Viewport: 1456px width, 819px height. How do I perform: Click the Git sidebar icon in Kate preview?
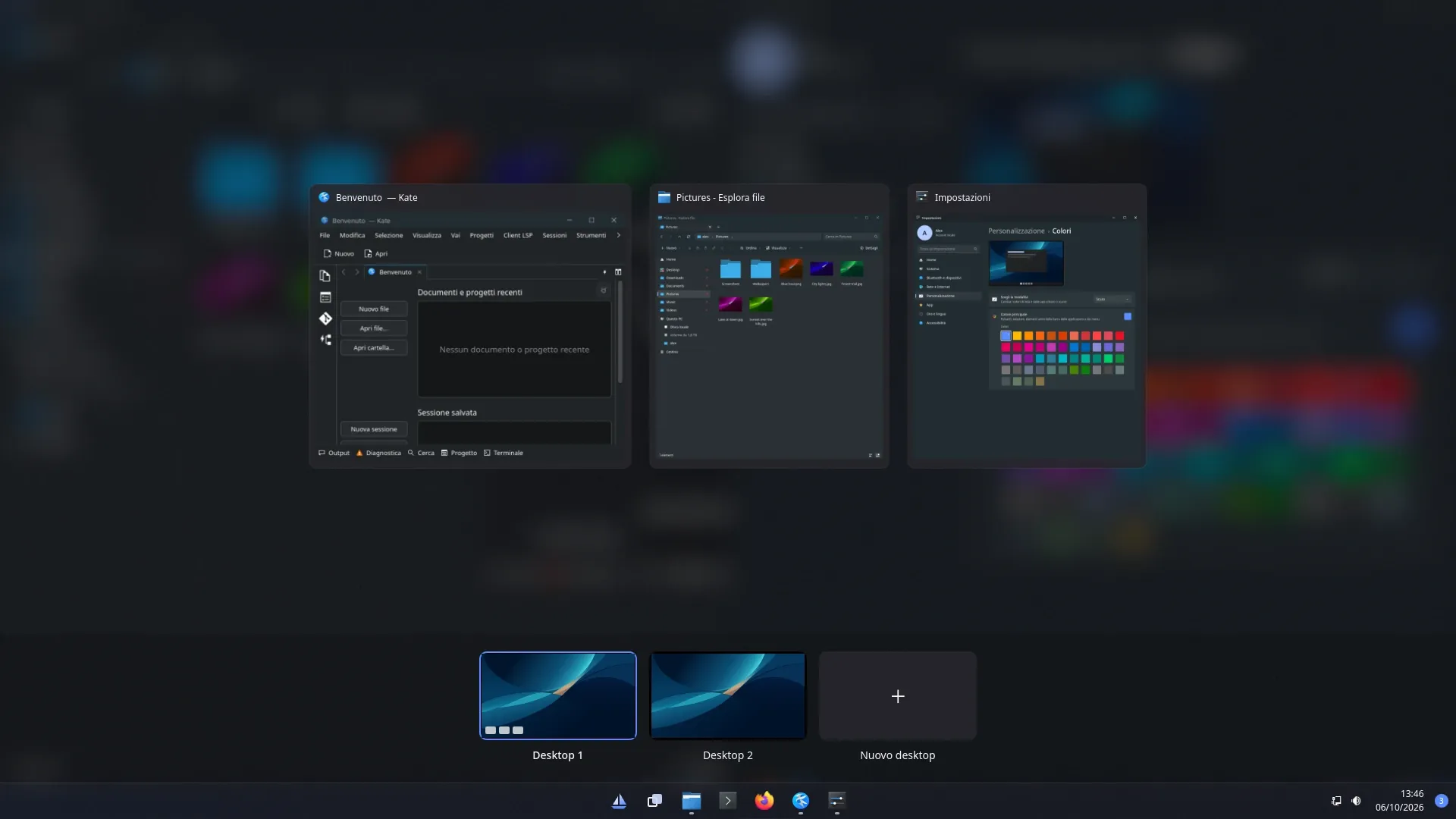point(325,318)
